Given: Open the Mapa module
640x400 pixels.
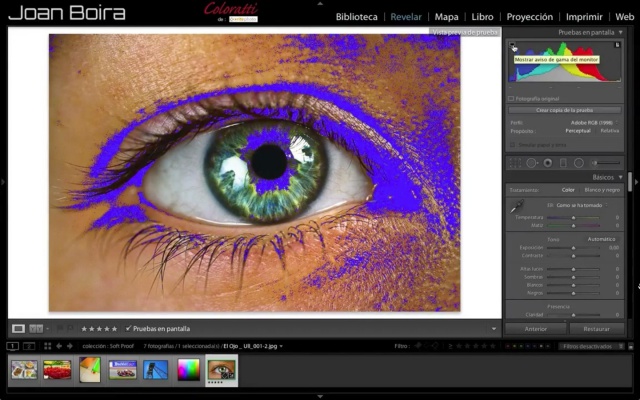Looking at the screenshot, I should pyautogui.click(x=446, y=17).
